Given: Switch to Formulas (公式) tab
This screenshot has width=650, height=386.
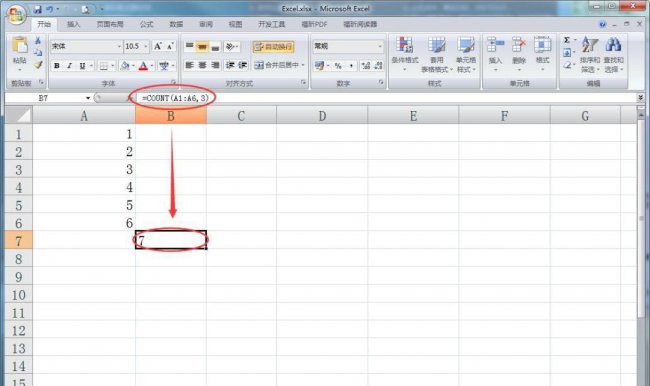Looking at the screenshot, I should (146, 24).
